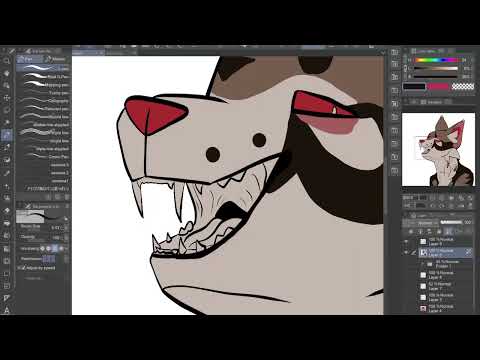Click the brush stroke preview

tap(39, 217)
